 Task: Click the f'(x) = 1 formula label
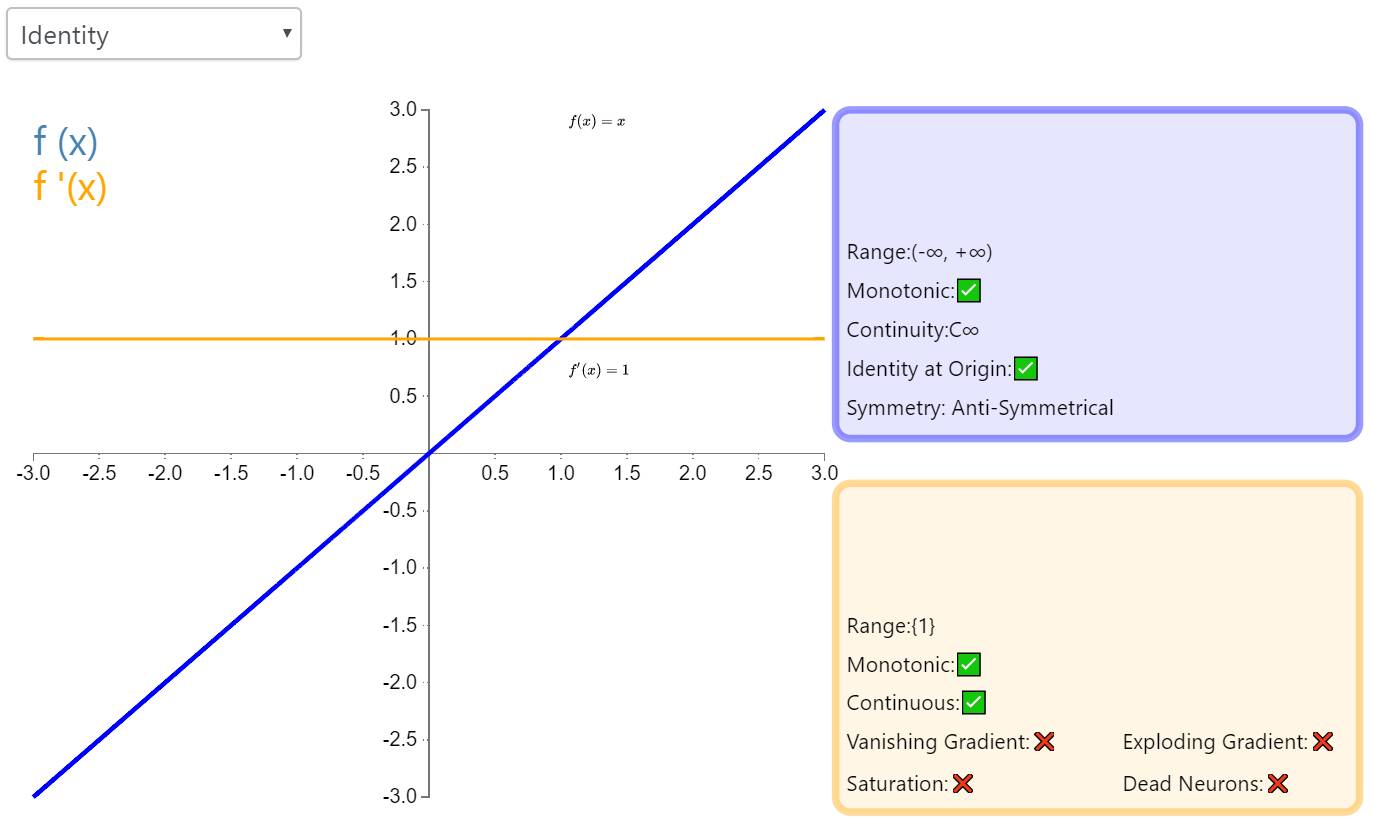(x=599, y=371)
